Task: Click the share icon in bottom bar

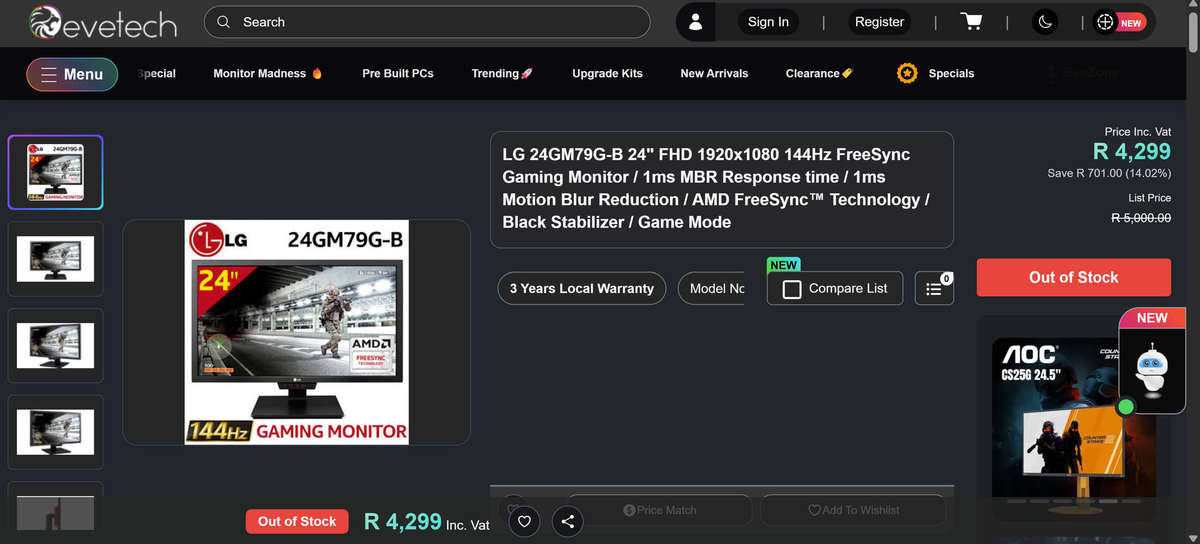Action: pyautogui.click(x=568, y=521)
